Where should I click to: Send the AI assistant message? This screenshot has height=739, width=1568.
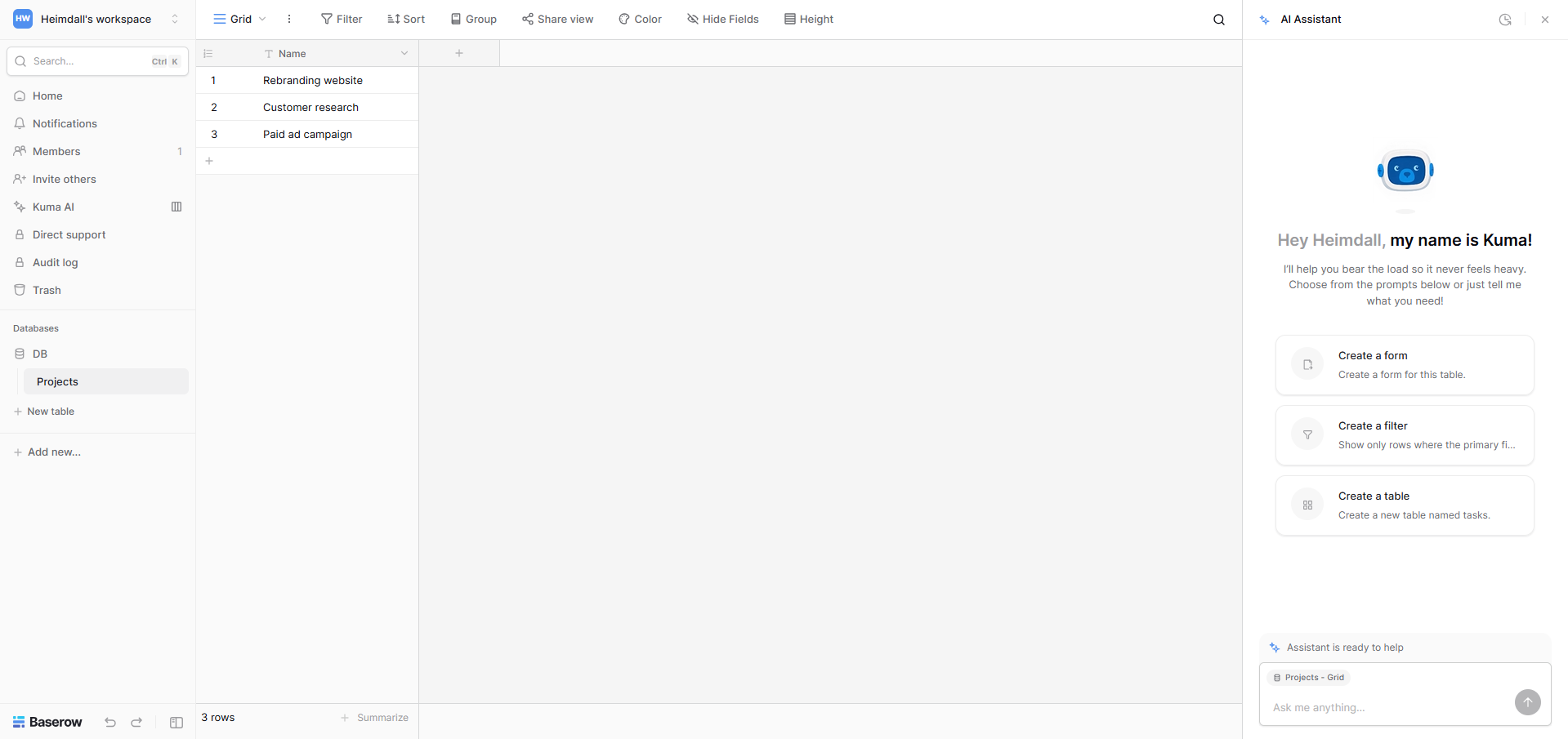click(x=1526, y=702)
